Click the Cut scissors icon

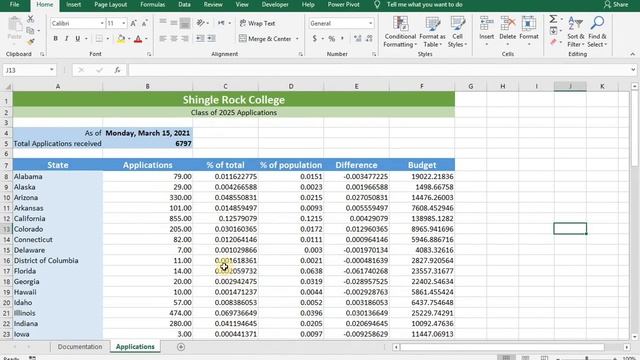point(31,19)
